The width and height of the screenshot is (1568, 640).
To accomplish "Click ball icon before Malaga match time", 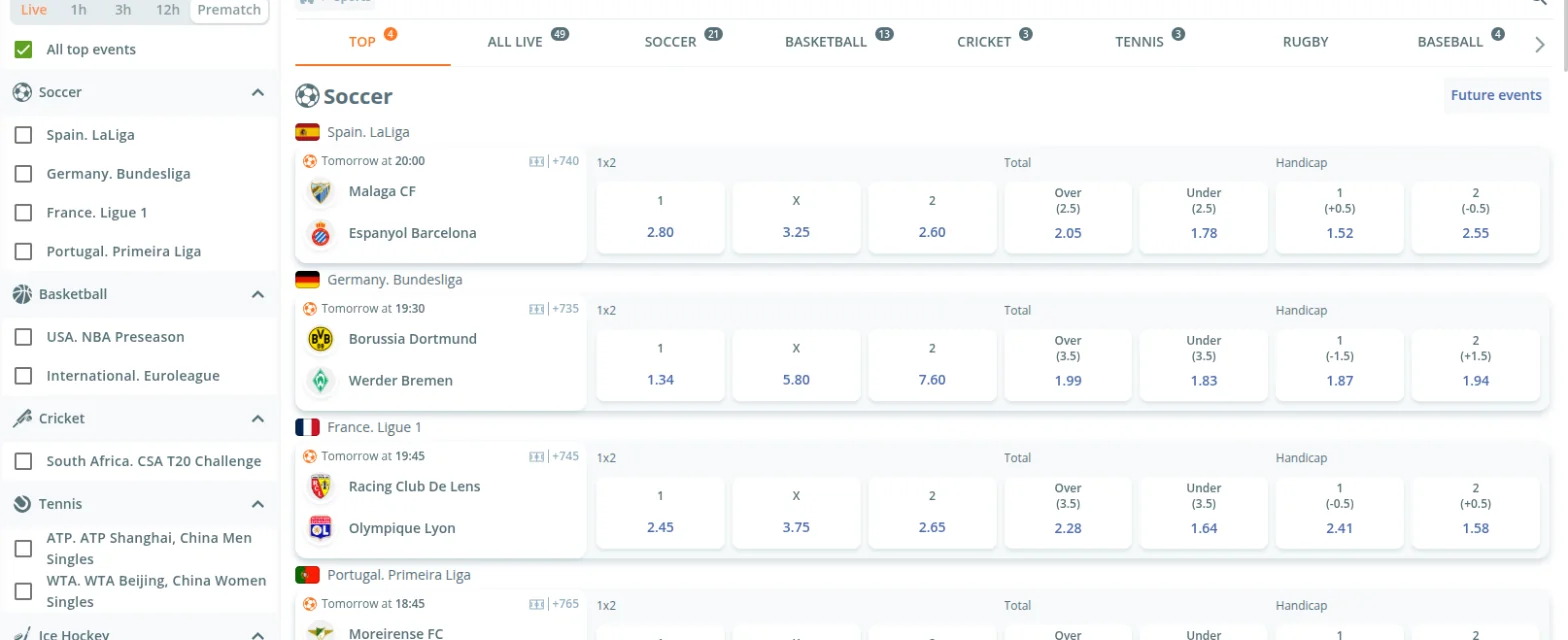I will [310, 161].
